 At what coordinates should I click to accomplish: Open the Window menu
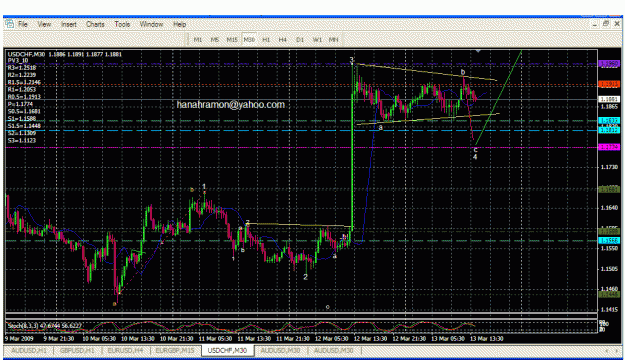click(x=151, y=24)
